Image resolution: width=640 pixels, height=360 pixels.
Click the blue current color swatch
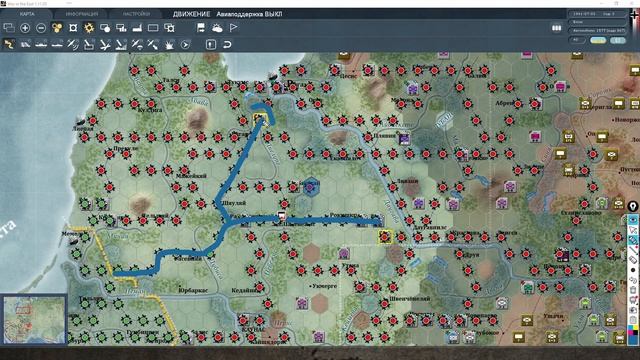click(x=633, y=339)
